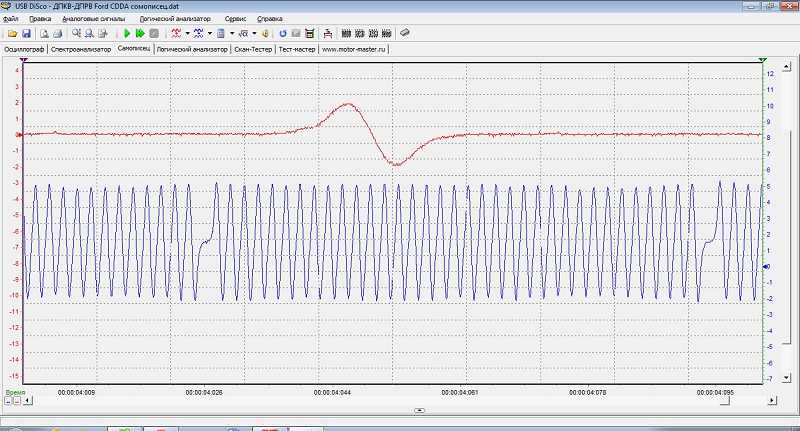Open the Справка menu

pos(269,19)
